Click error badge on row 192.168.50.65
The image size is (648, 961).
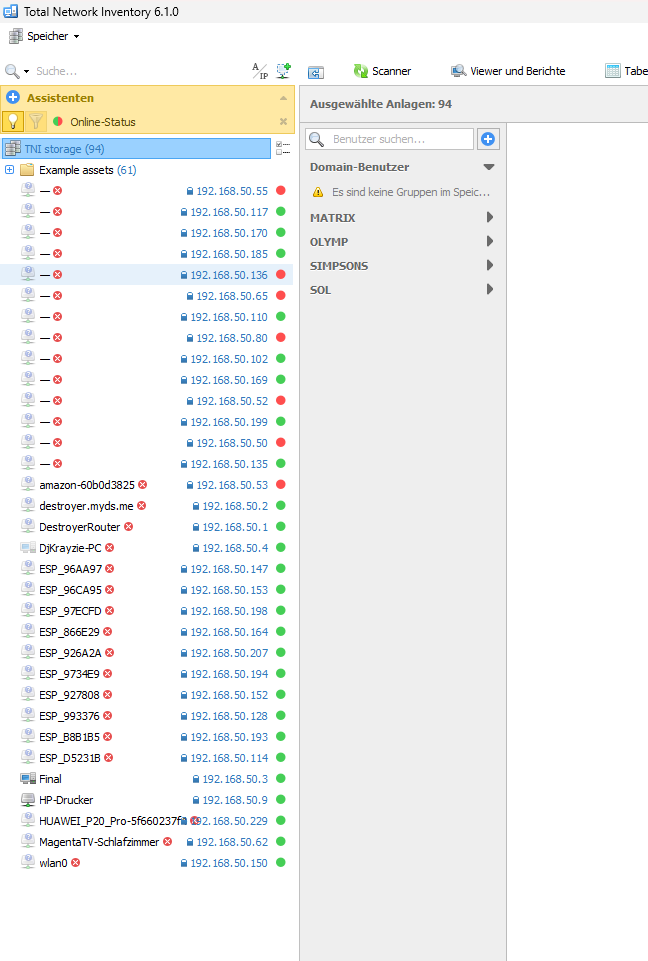(58, 296)
